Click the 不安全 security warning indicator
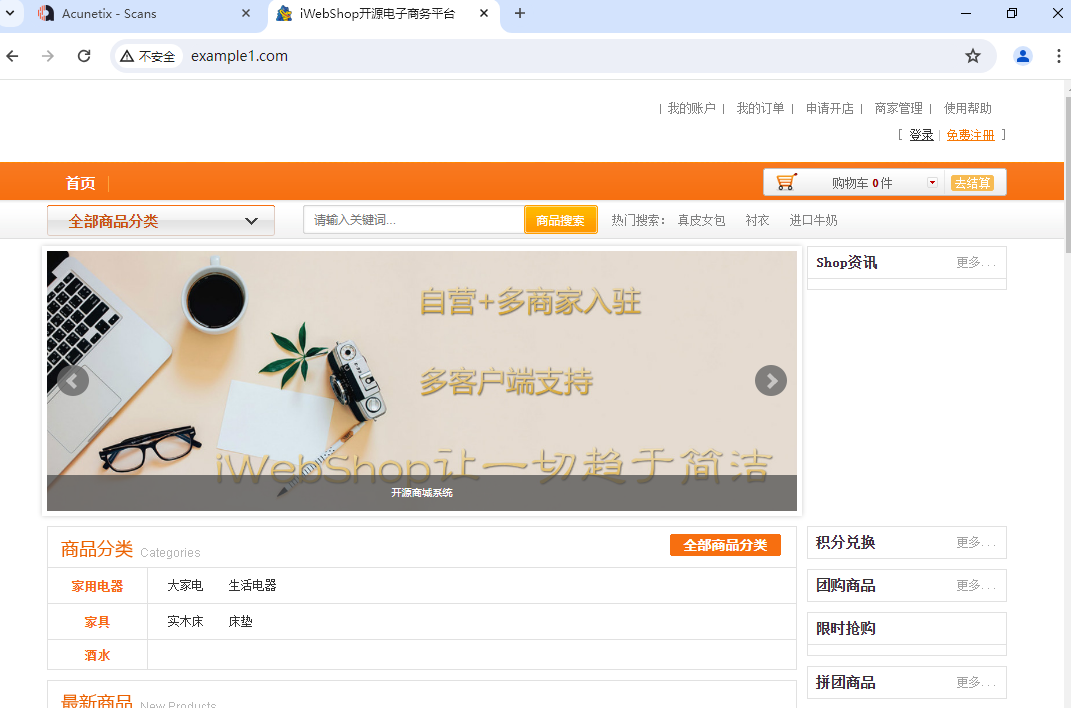This screenshot has height=708, width=1071. click(x=148, y=56)
